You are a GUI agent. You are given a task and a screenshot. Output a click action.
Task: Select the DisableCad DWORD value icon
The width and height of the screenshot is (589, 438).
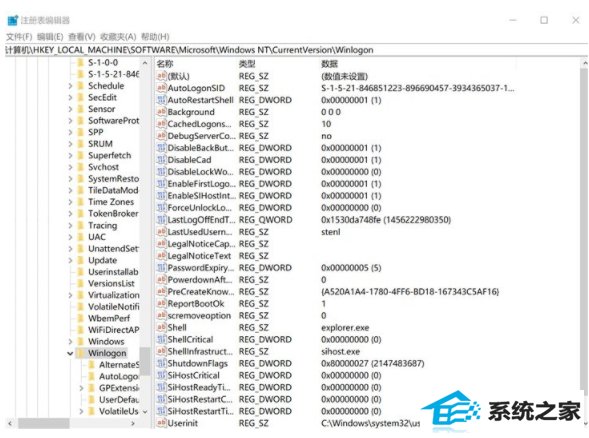(x=161, y=160)
